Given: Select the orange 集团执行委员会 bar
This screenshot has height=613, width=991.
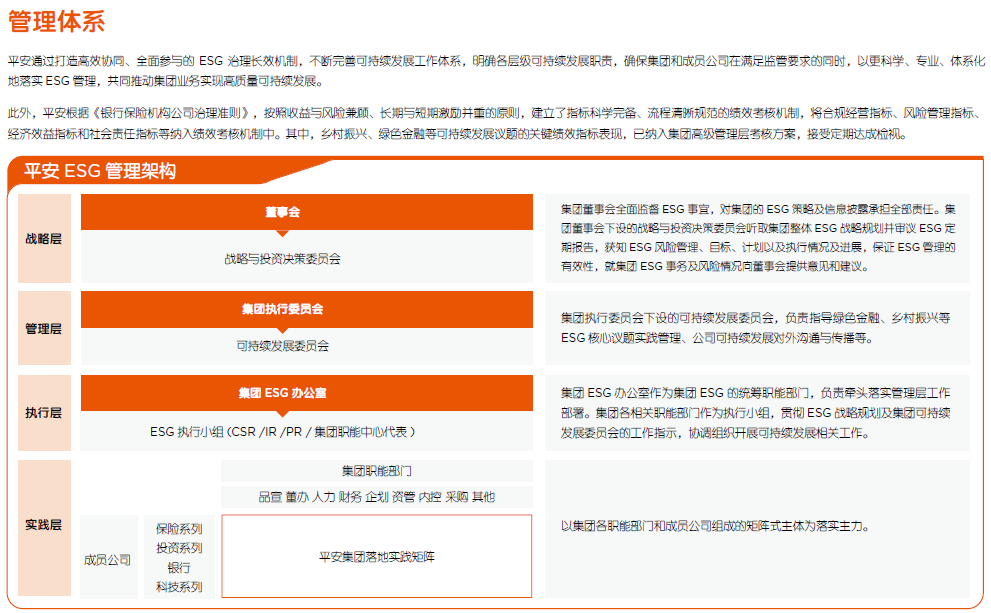Looking at the screenshot, I should tap(282, 309).
